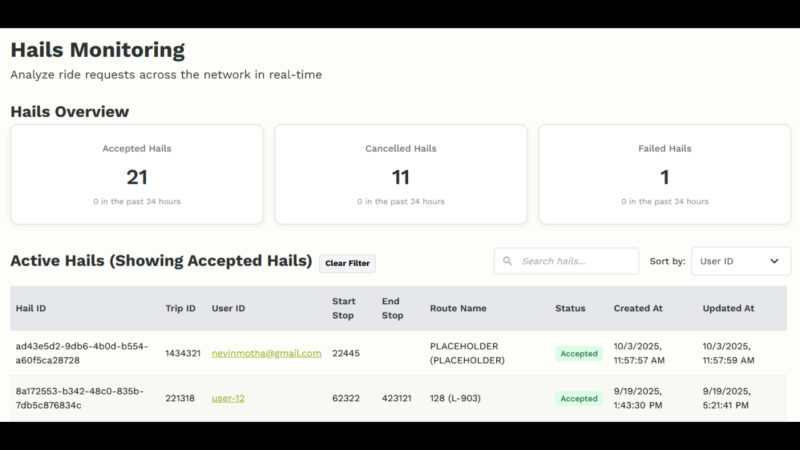Focus the Search hails input field
This screenshot has height=450, width=800.
click(575, 261)
